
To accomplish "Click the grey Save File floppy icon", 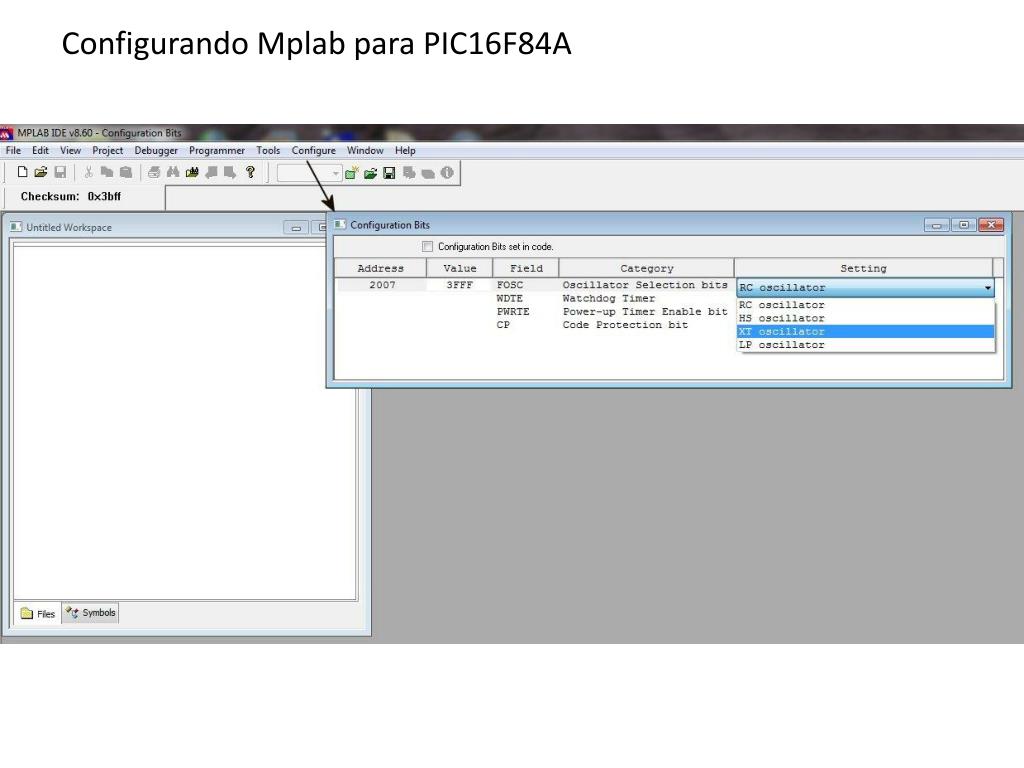I will pyautogui.click(x=60, y=172).
